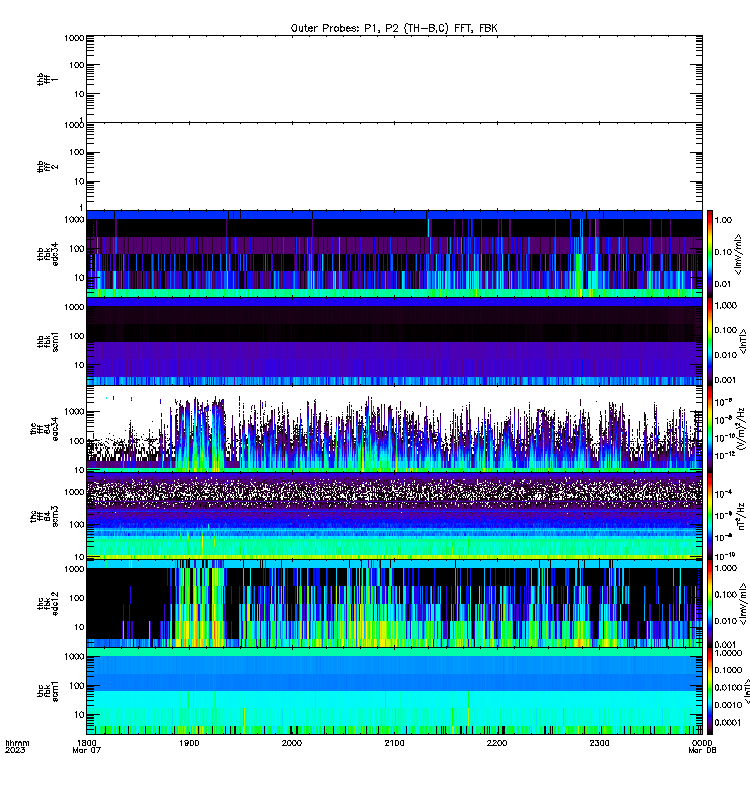Click the "2300" time axis label
This screenshot has width=750, height=800.
coord(599,743)
